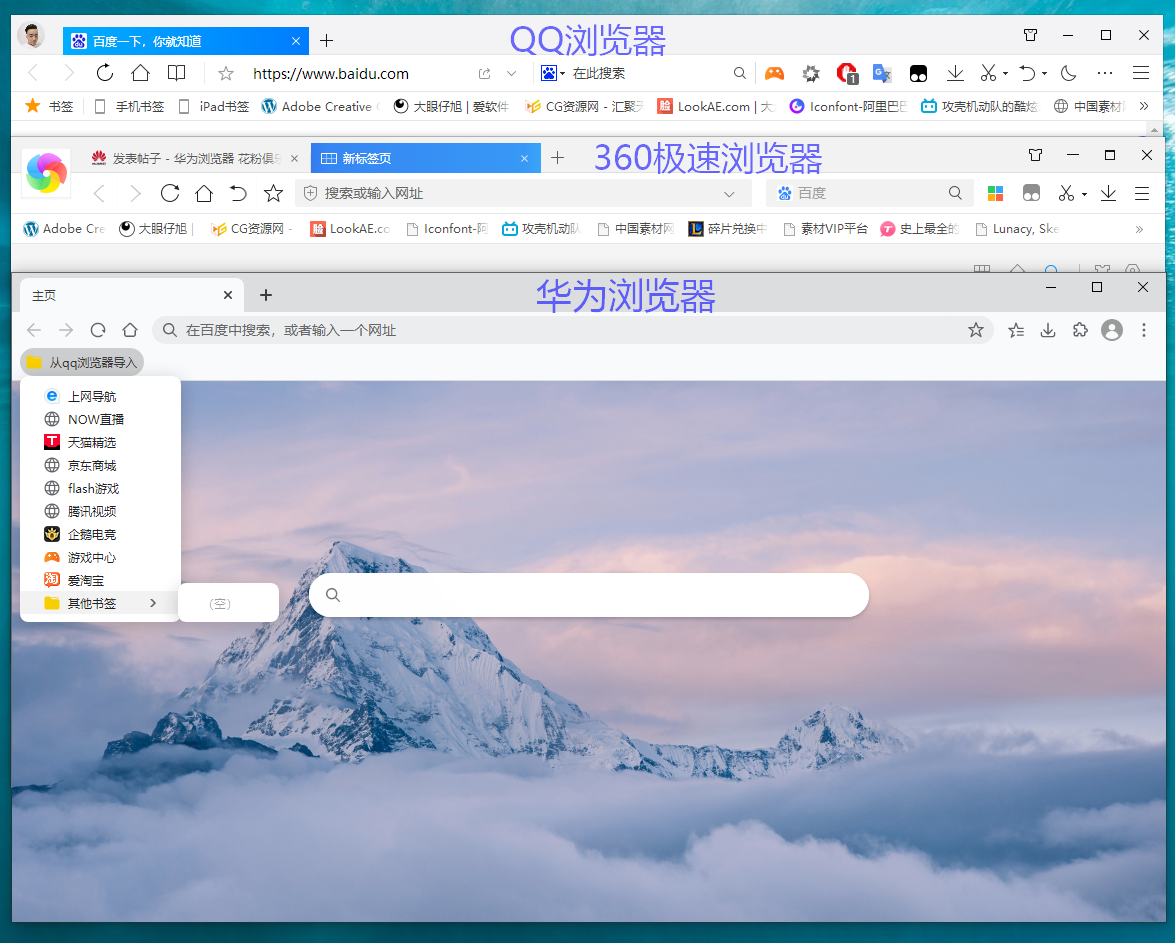Expand QQ Browser address history dropdown chevron

pos(511,73)
